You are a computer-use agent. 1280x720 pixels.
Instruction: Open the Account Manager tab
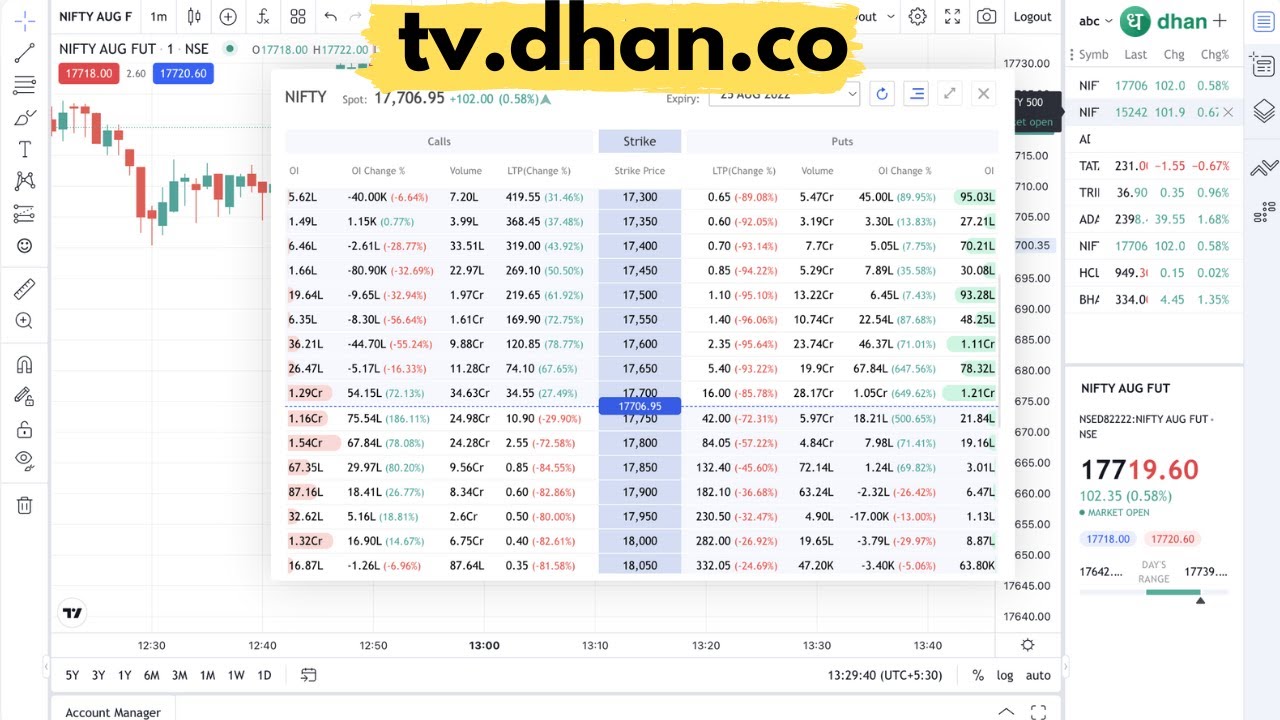point(113,712)
